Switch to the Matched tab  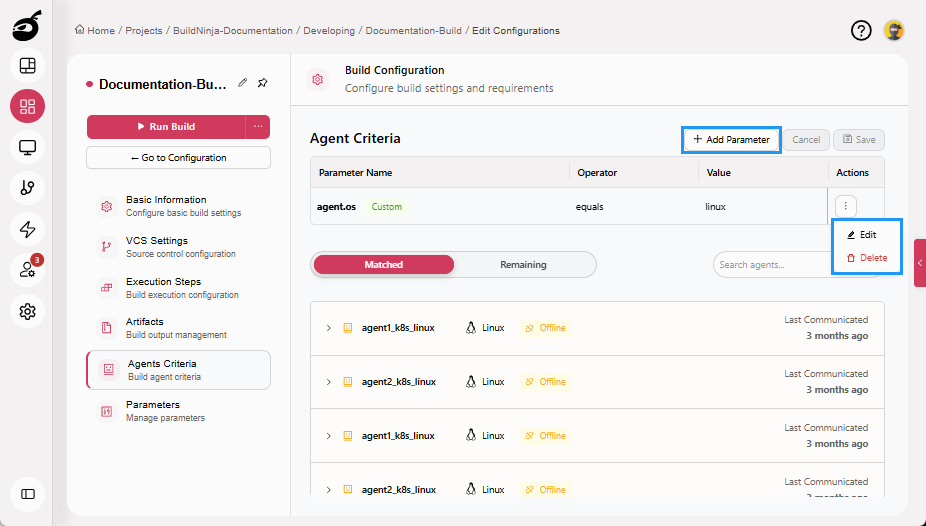(x=384, y=264)
